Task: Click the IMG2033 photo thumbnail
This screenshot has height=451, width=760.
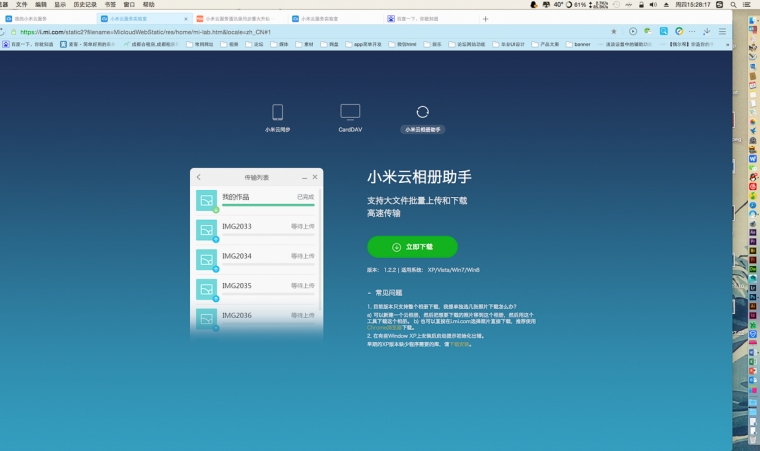Action: point(206,230)
